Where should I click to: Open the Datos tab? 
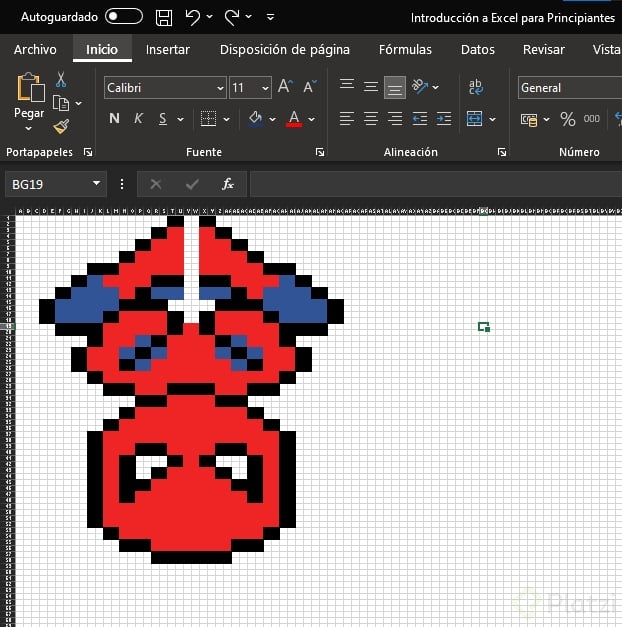tap(478, 50)
